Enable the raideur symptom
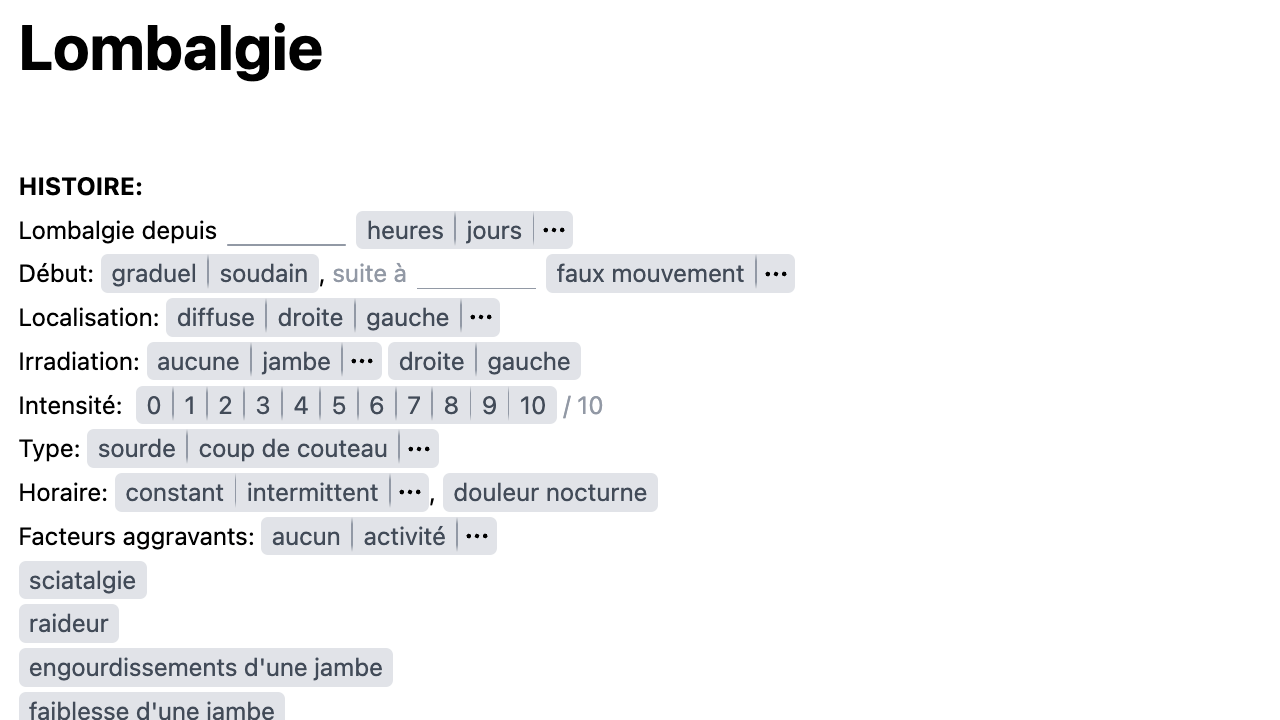This screenshot has width=1280, height=720. pyautogui.click(x=68, y=623)
